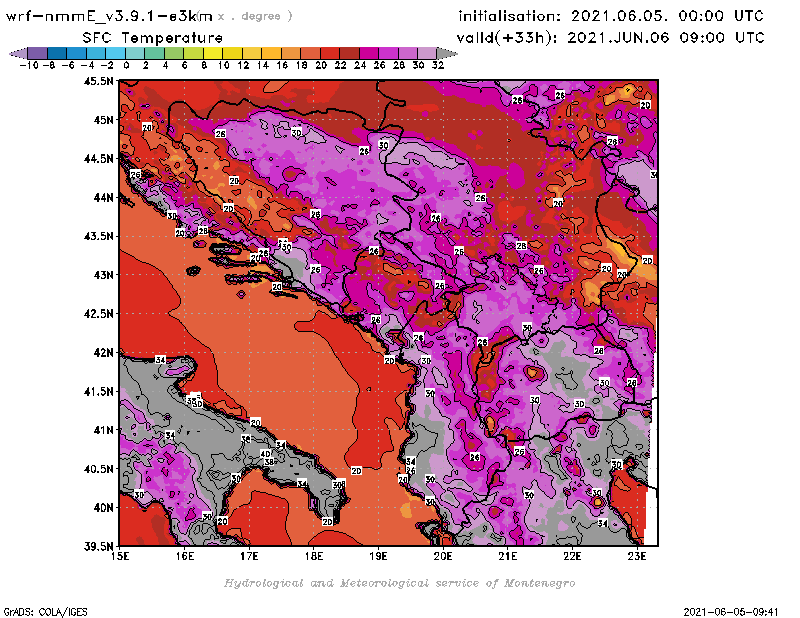Image resolution: width=800 pixels, height=618 pixels.
Task: Select the 41.5N latitude axis label
Action: point(98,391)
